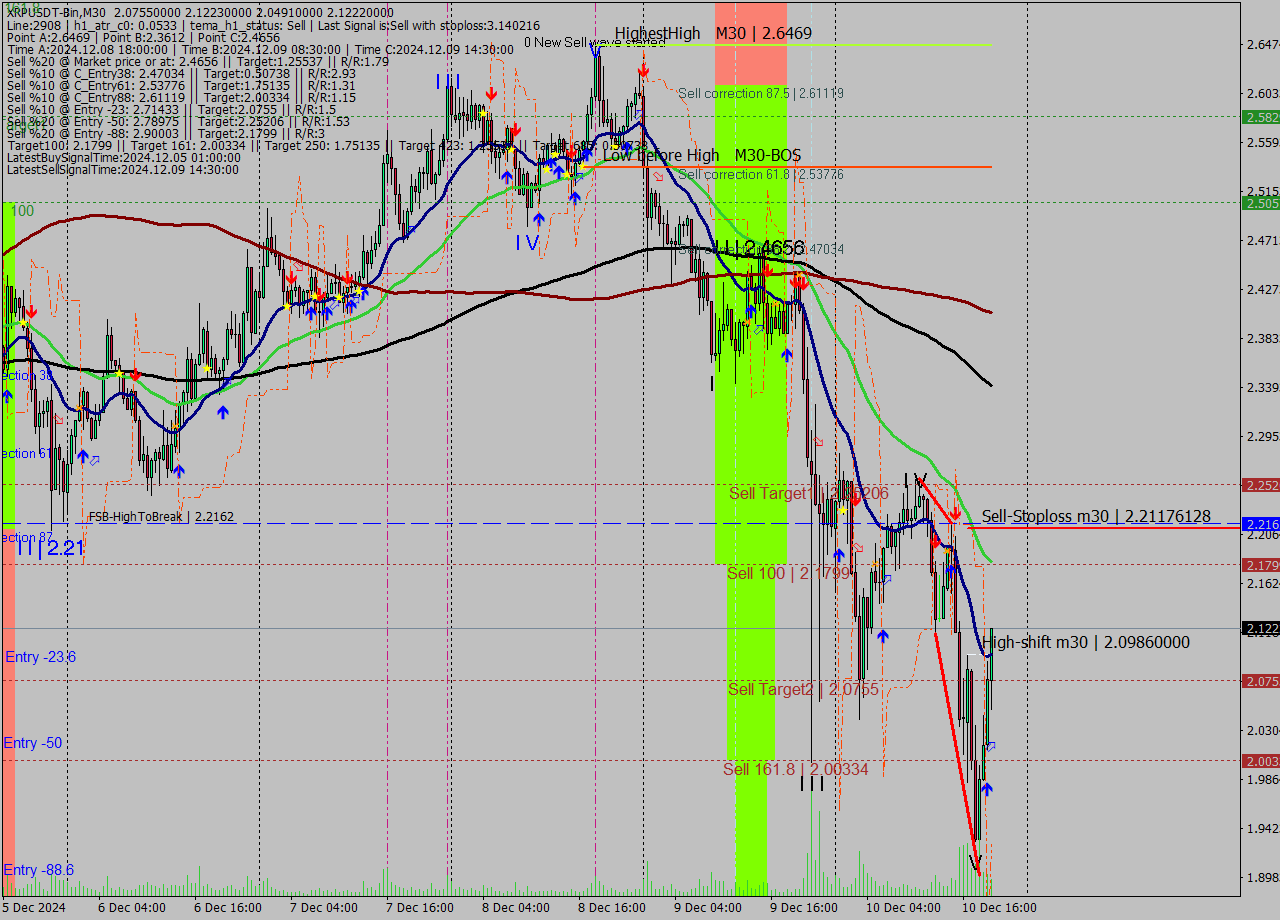Click the 'Sell %10 @ Entry -23' info line
Image resolution: width=1280 pixels, height=920 pixels.
point(171,109)
